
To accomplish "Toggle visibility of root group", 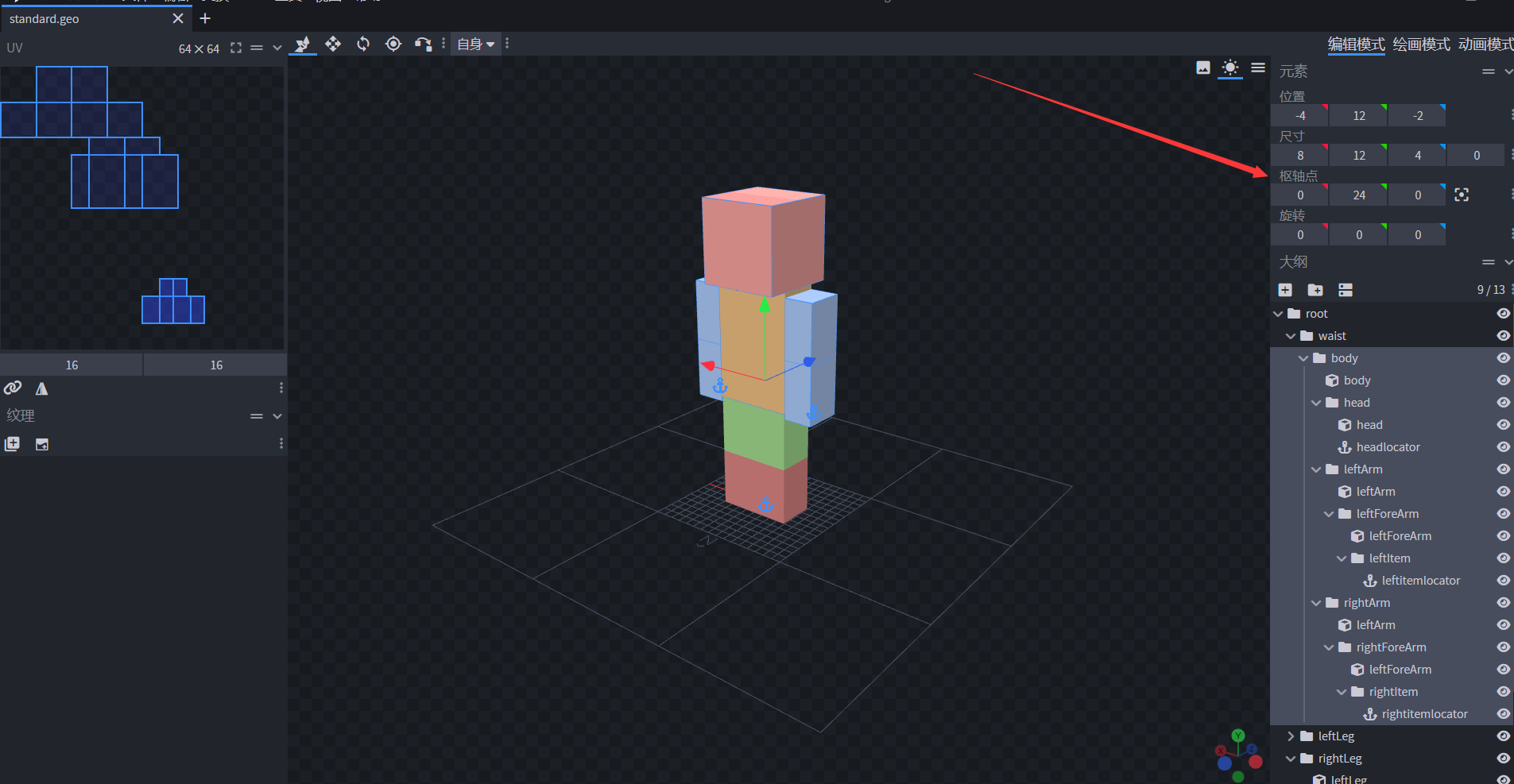I will point(1503,314).
